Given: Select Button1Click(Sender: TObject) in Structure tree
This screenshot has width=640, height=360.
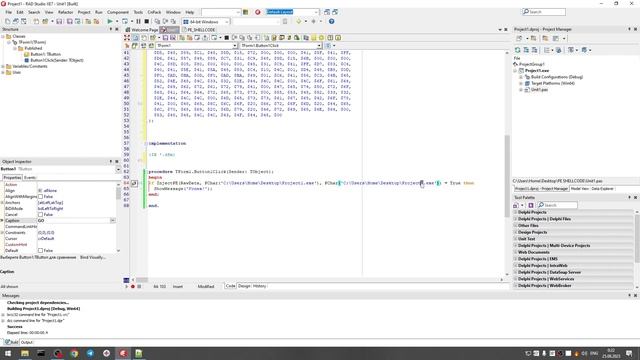Looking at the screenshot, I should (x=57, y=60).
